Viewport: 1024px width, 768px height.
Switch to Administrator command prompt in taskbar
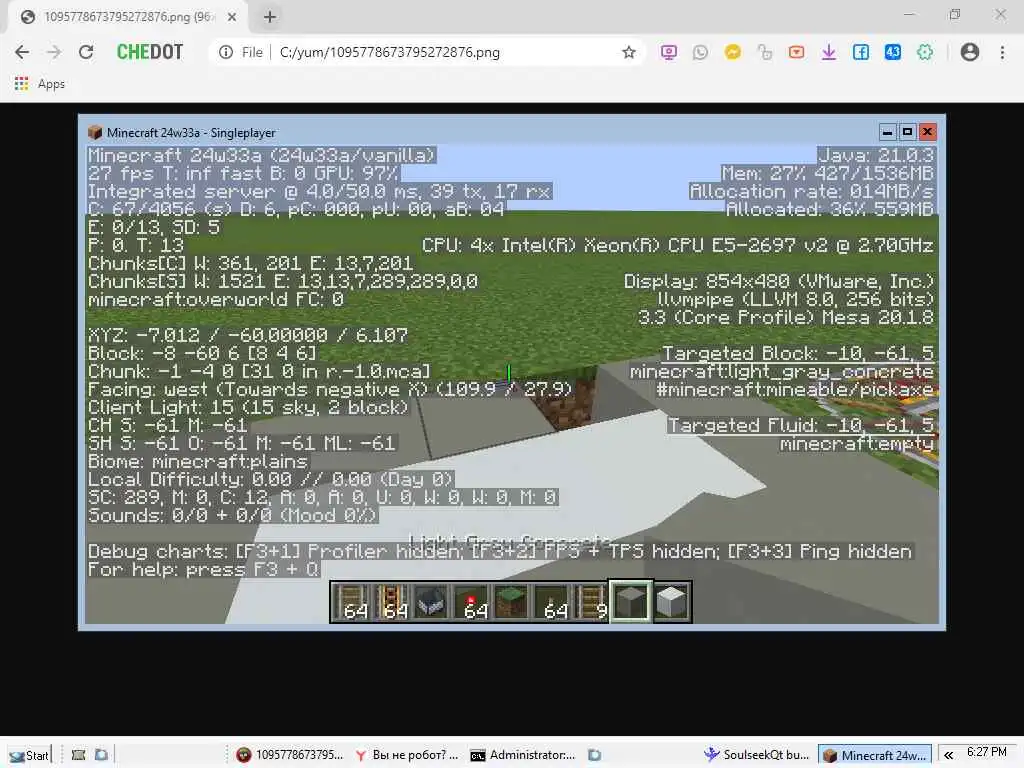pyautogui.click(x=522, y=755)
